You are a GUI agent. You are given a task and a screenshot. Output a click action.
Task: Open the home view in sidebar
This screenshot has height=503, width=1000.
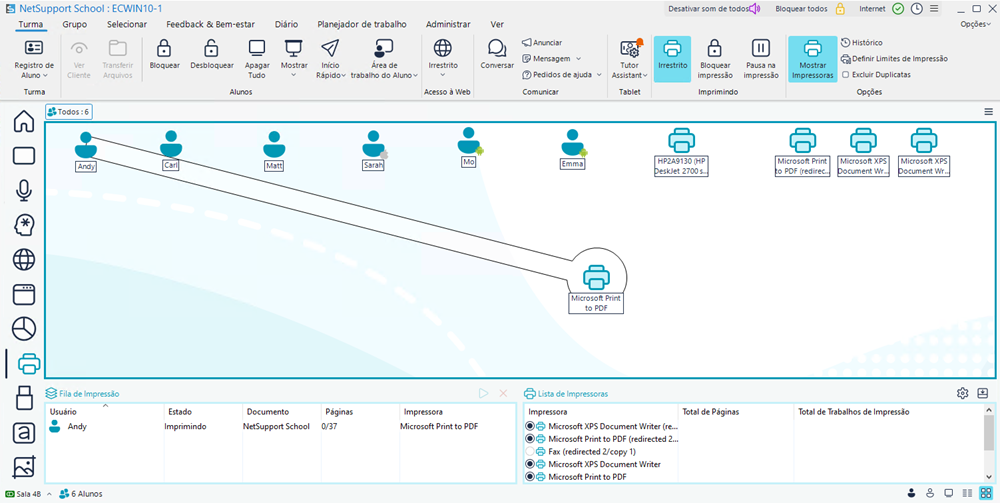click(x=24, y=120)
